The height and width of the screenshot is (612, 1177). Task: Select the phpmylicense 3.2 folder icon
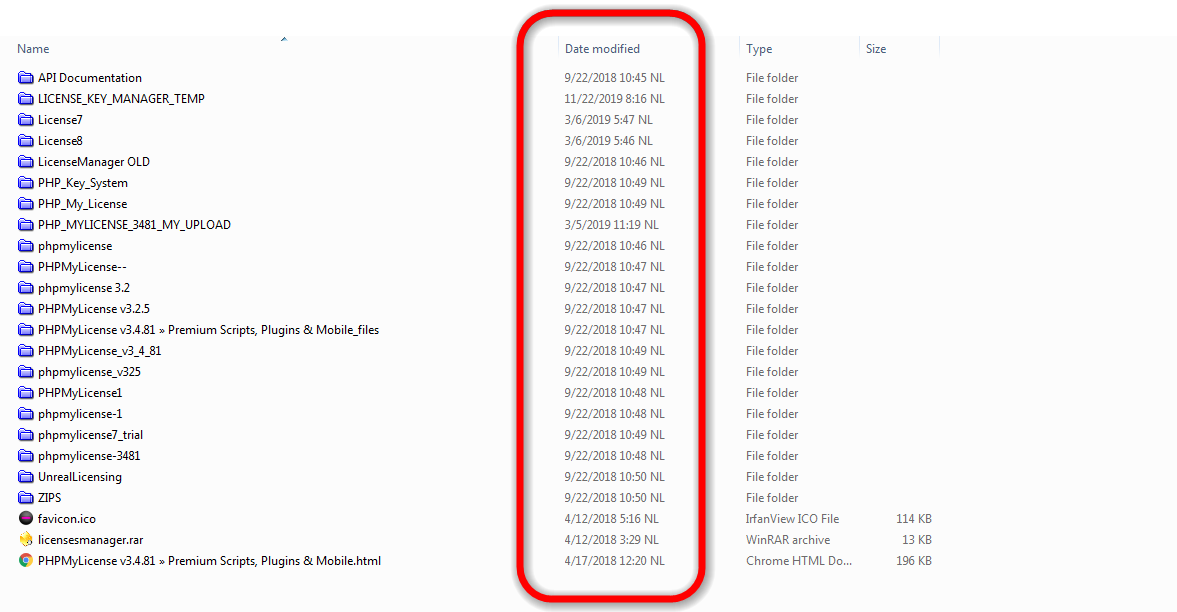point(26,288)
